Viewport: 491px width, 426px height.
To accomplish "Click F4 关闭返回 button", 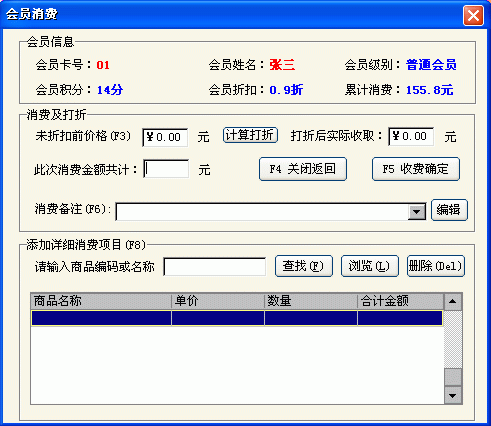I will (303, 169).
